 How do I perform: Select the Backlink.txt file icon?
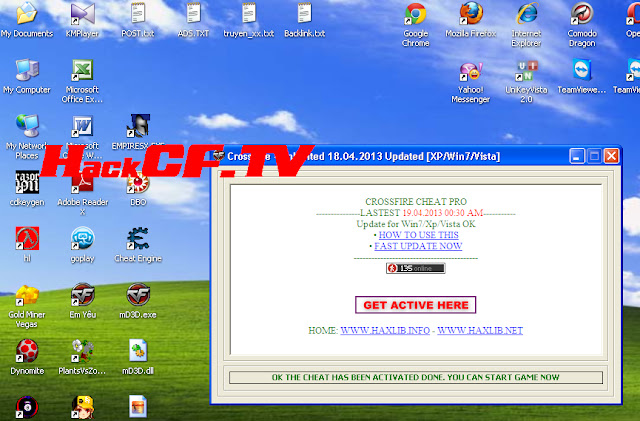304,20
